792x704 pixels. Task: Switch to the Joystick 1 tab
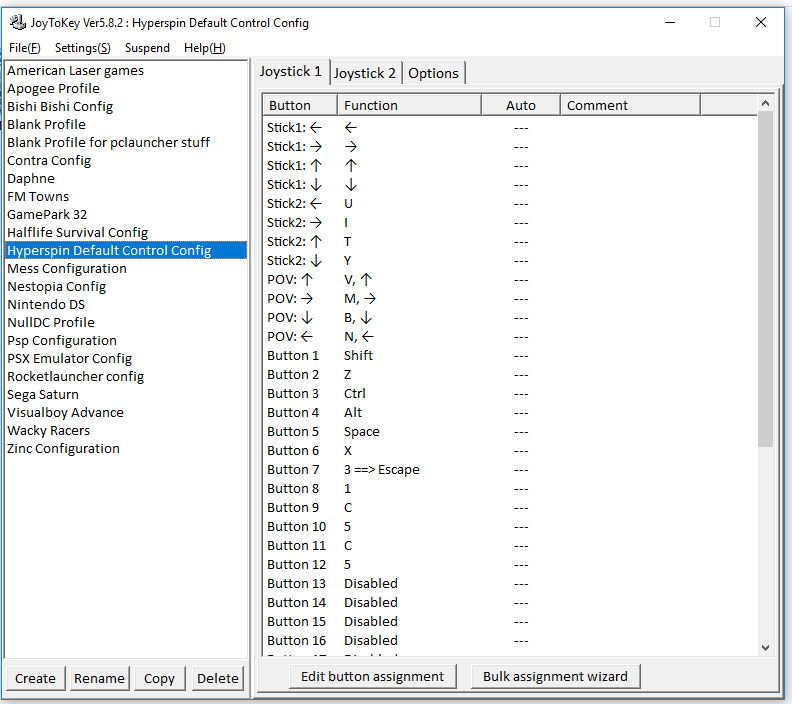point(290,72)
